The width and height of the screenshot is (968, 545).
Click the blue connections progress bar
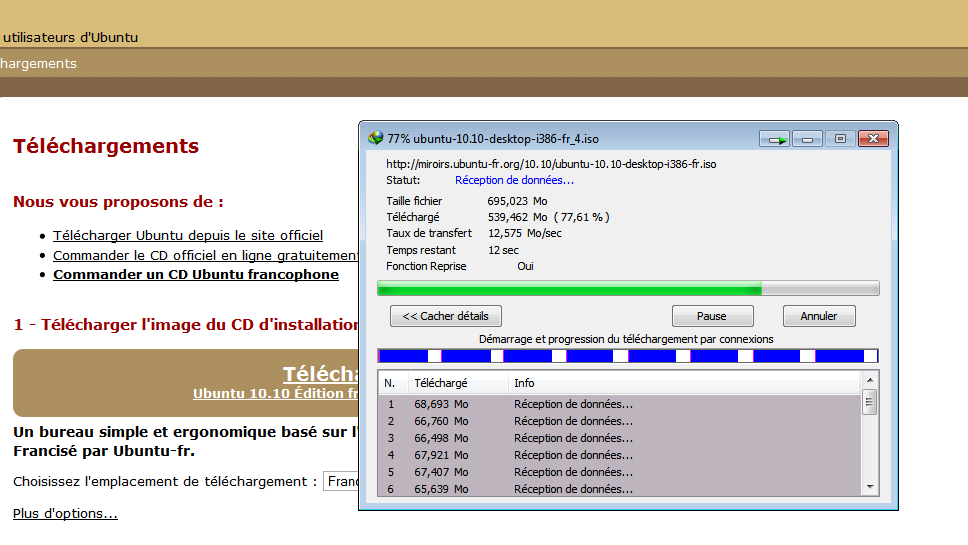pyautogui.click(x=628, y=356)
